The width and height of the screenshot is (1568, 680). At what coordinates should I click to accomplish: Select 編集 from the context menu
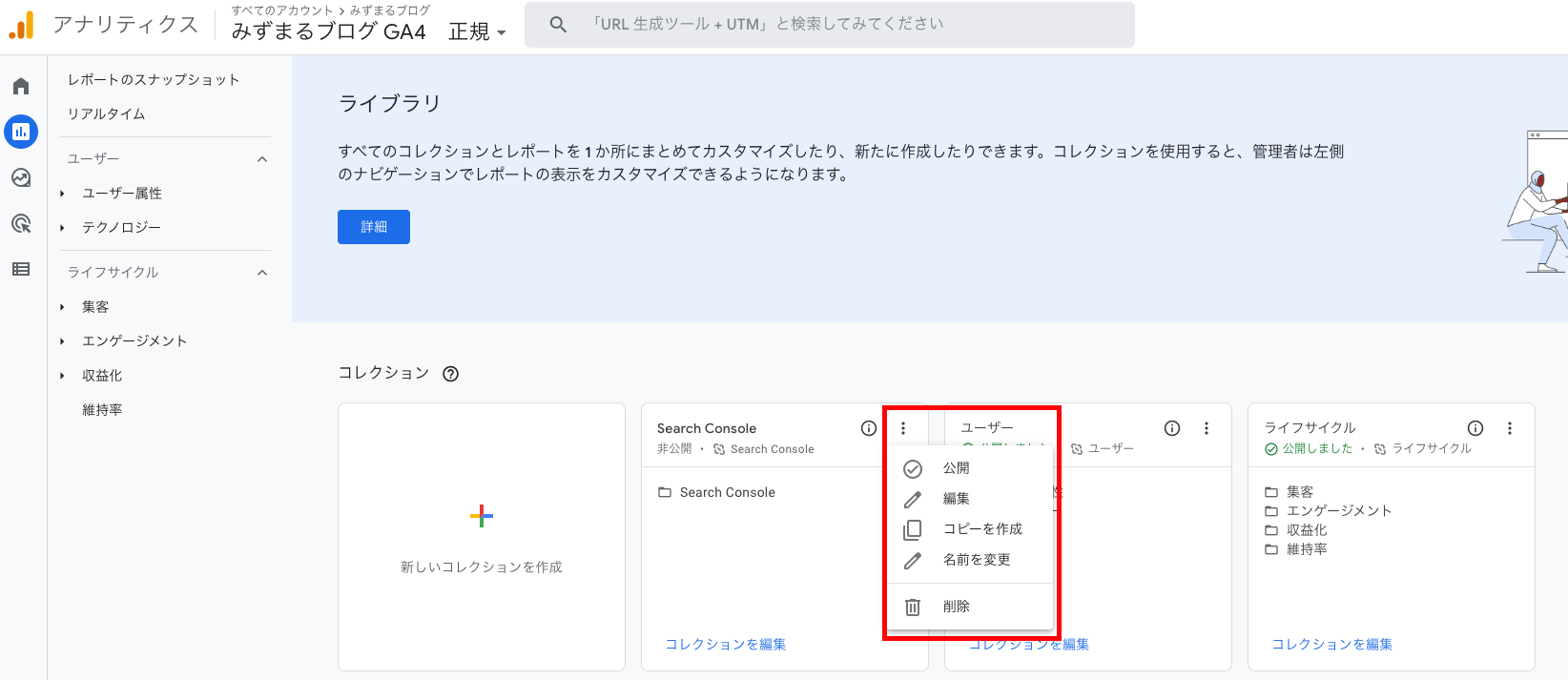[x=970, y=499]
